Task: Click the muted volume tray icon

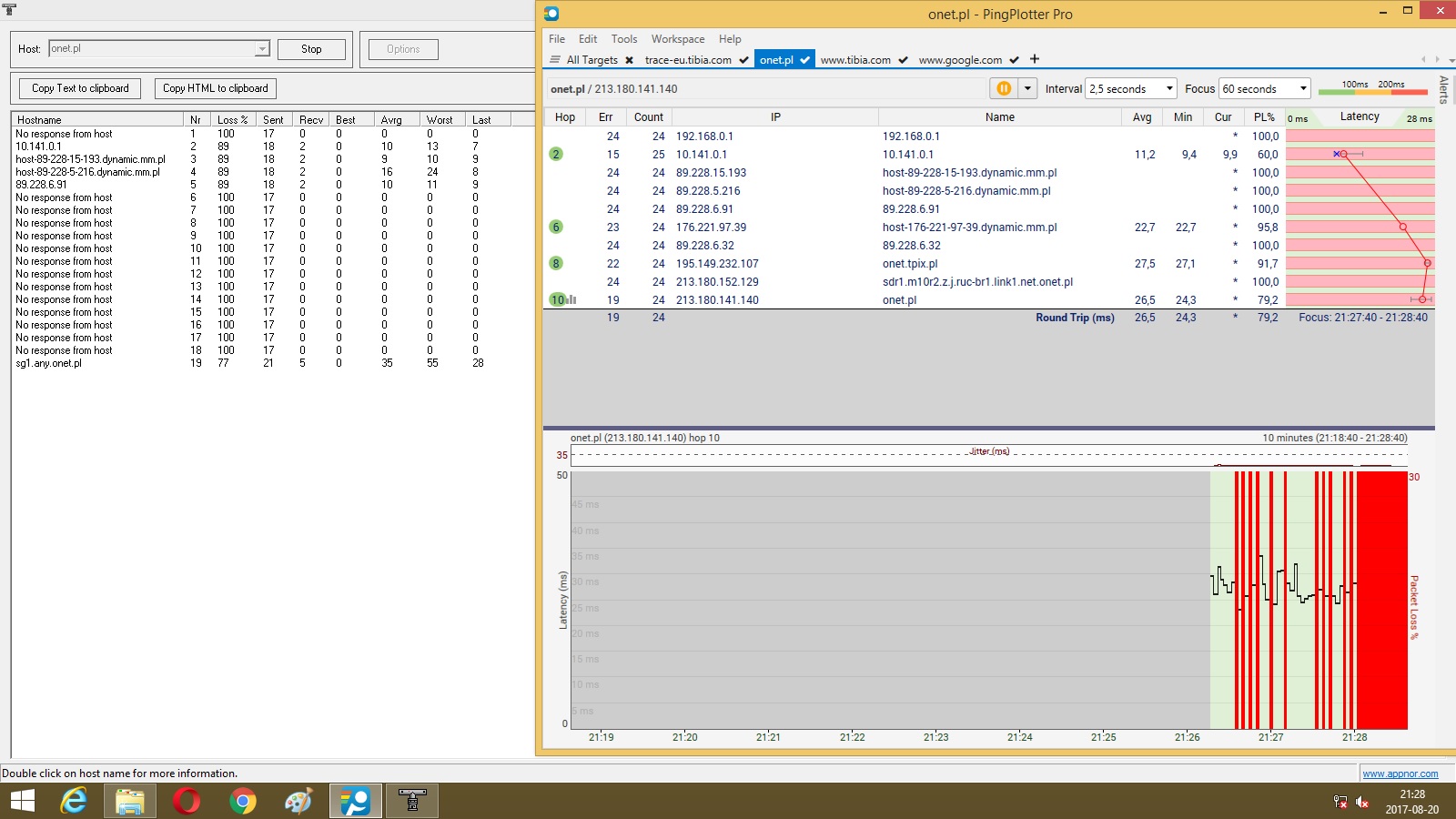Action: 1362,802
